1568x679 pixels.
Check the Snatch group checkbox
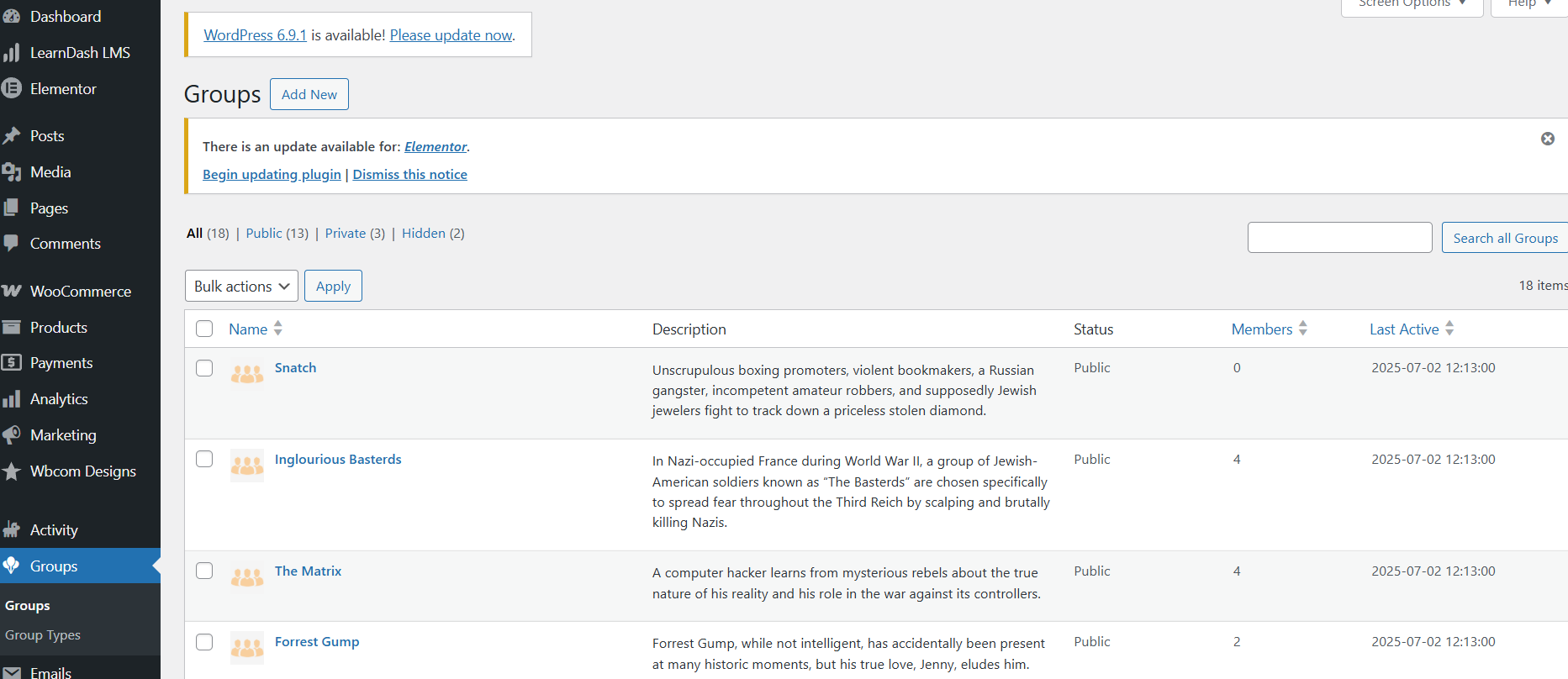[x=204, y=368]
